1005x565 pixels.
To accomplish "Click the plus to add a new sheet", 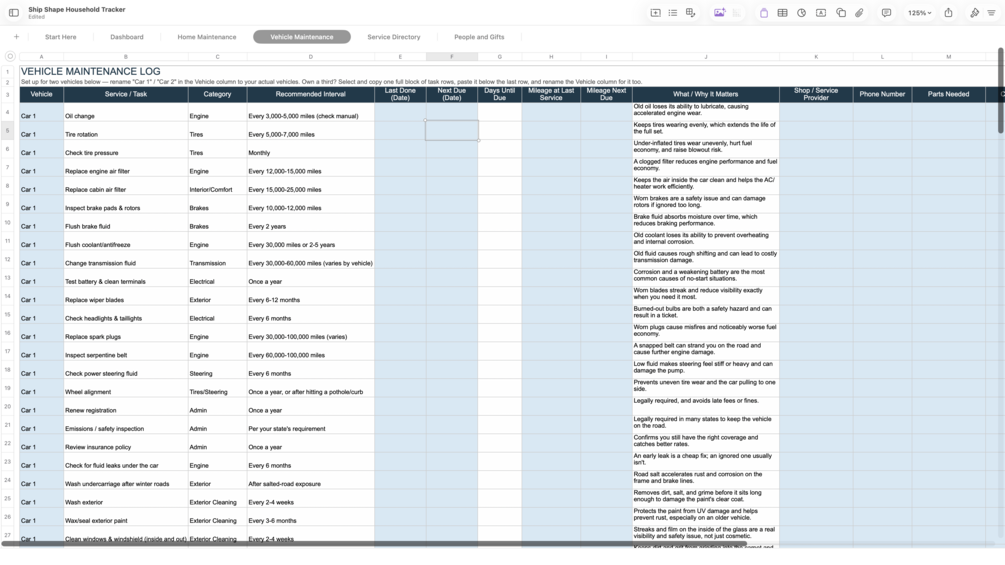I will [17, 37].
